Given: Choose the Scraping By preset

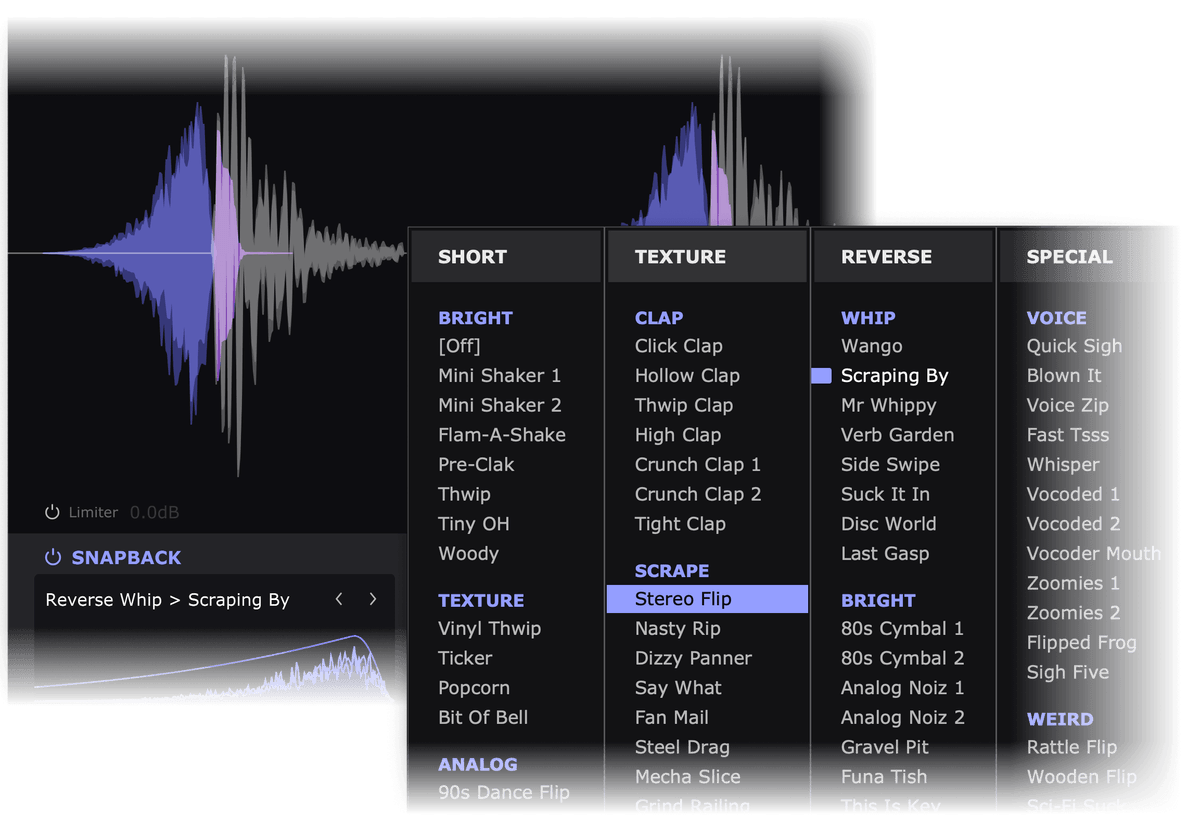Looking at the screenshot, I should [894, 376].
